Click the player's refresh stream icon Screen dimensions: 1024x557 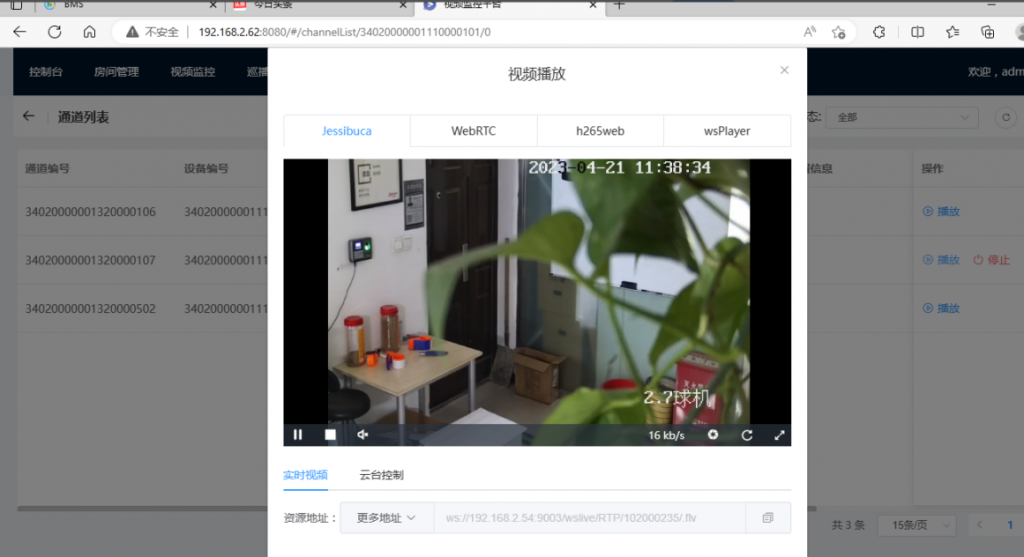[x=746, y=435]
